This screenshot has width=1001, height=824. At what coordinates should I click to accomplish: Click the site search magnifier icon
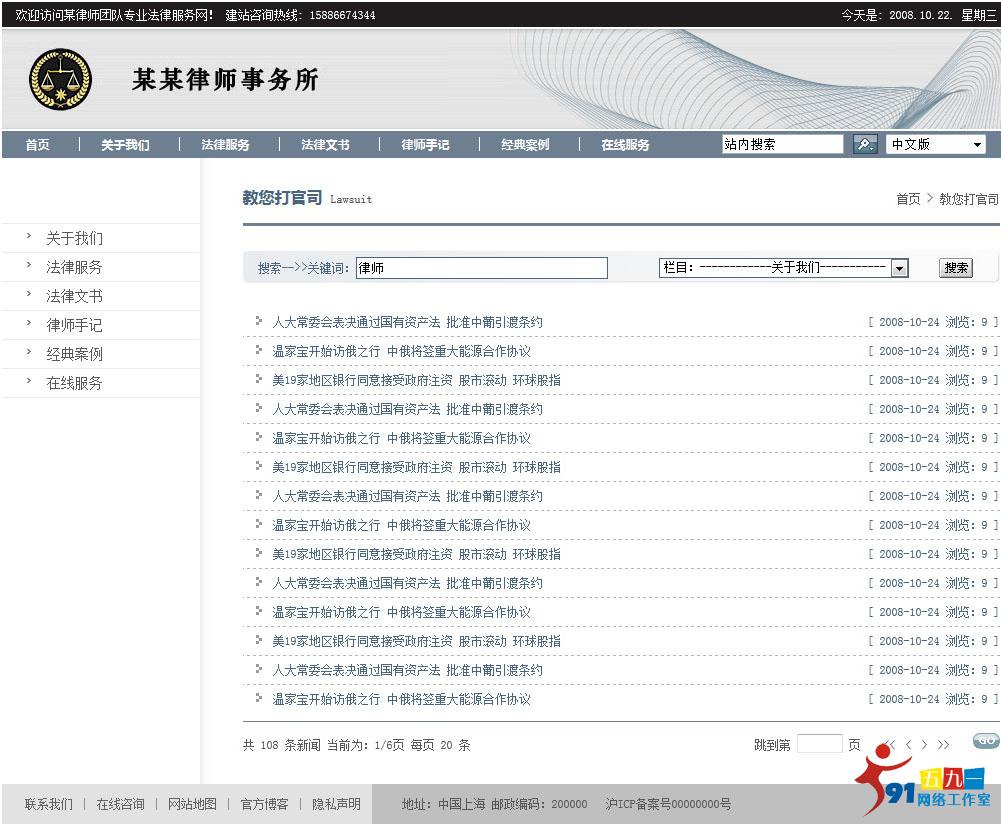[x=865, y=145]
